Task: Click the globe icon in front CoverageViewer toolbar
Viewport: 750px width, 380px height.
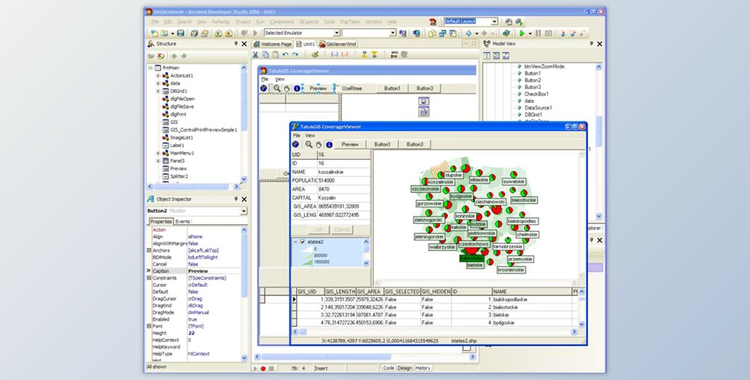Action: pyautogui.click(x=296, y=144)
